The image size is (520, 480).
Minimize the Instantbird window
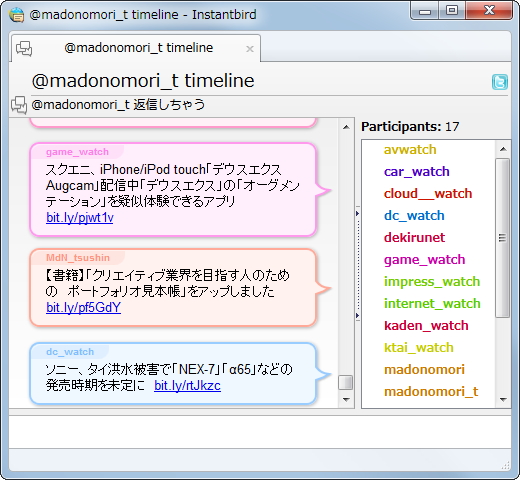[425, 11]
